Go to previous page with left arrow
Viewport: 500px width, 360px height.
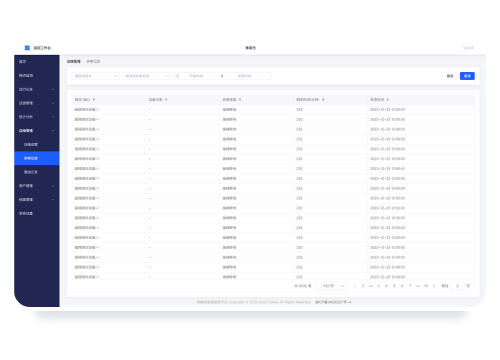(x=355, y=286)
